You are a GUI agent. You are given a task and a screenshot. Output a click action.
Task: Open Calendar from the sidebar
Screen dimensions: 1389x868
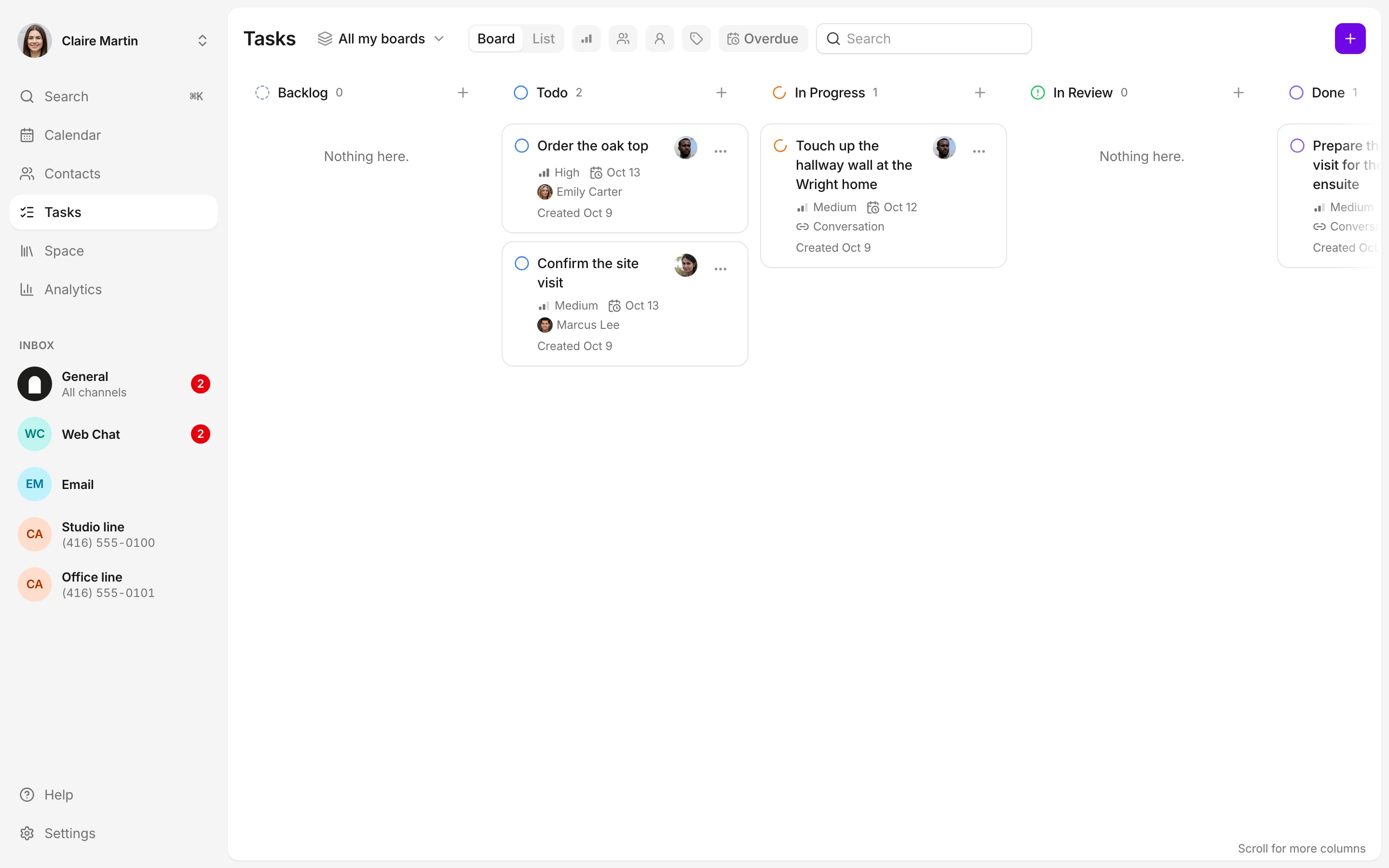[x=114, y=135]
